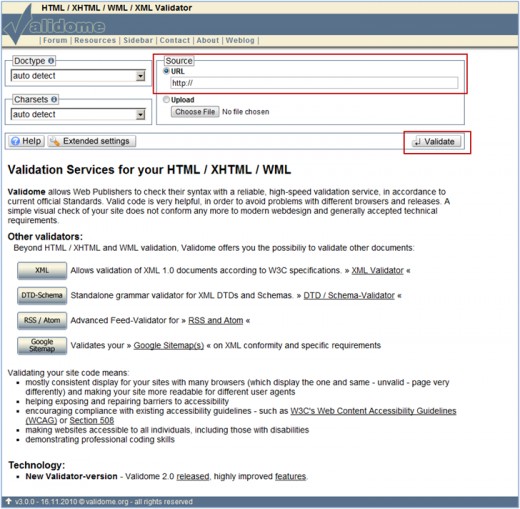Click the up-arrow icon in footer

click(x=9, y=501)
